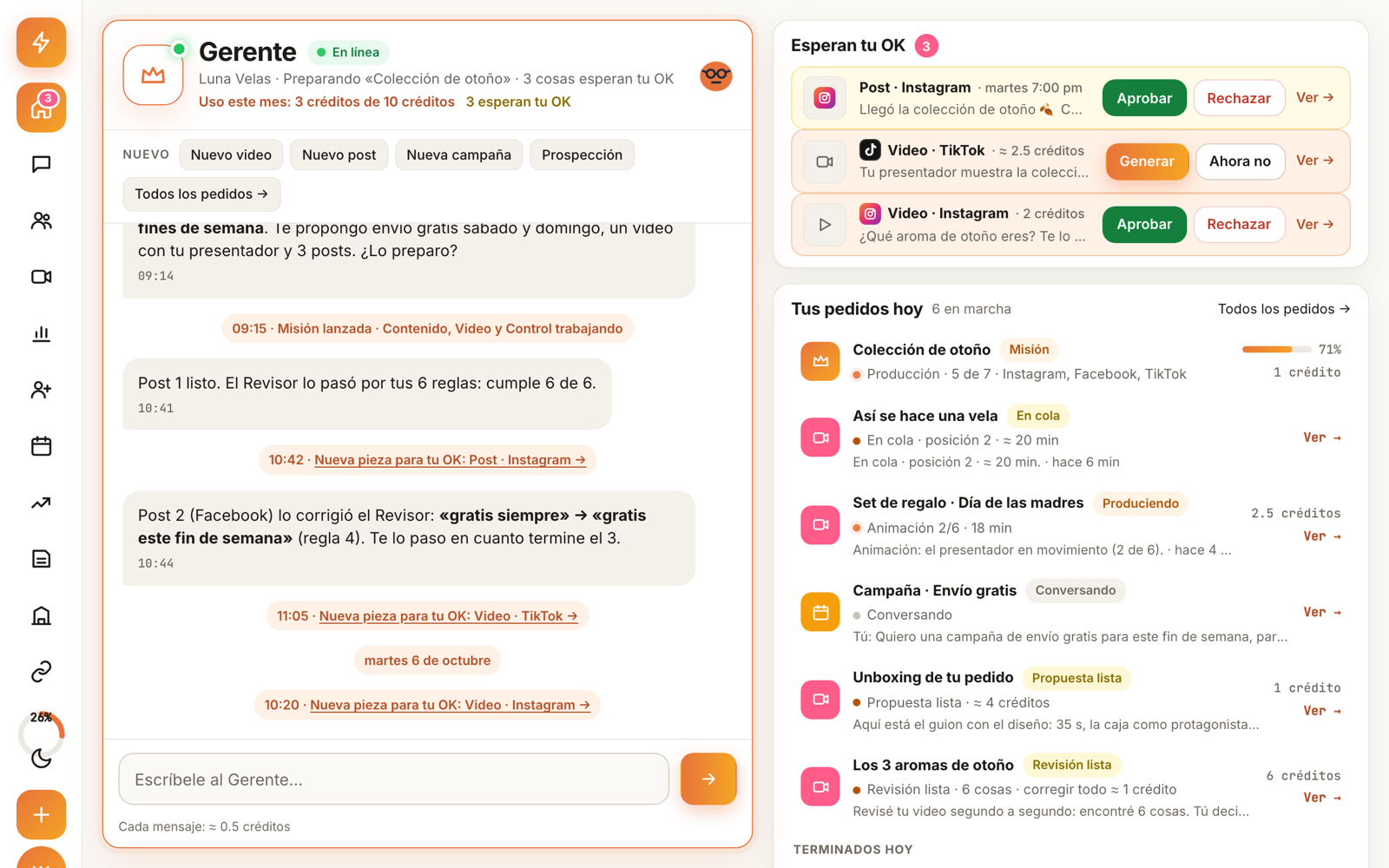Open the add-person sidebar icon
1389x868 pixels.
point(41,390)
